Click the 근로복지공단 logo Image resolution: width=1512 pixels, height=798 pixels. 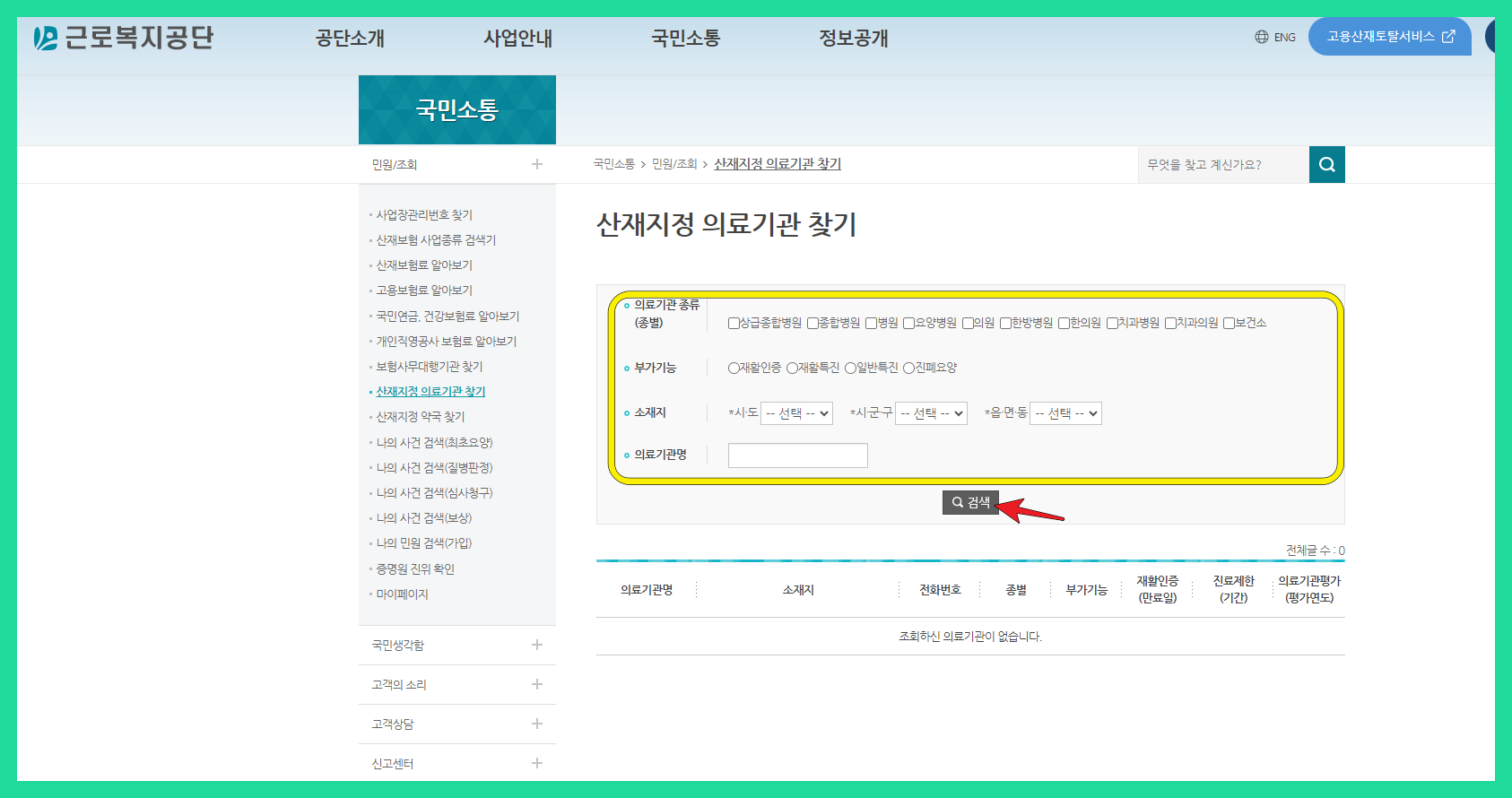[124, 38]
